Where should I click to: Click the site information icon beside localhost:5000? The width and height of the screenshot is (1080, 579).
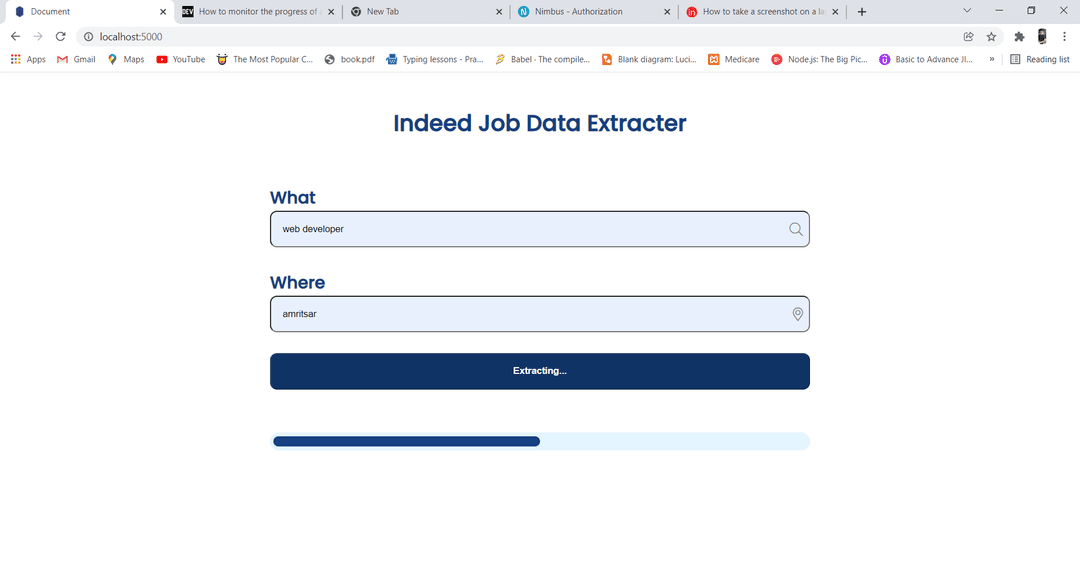pos(88,36)
